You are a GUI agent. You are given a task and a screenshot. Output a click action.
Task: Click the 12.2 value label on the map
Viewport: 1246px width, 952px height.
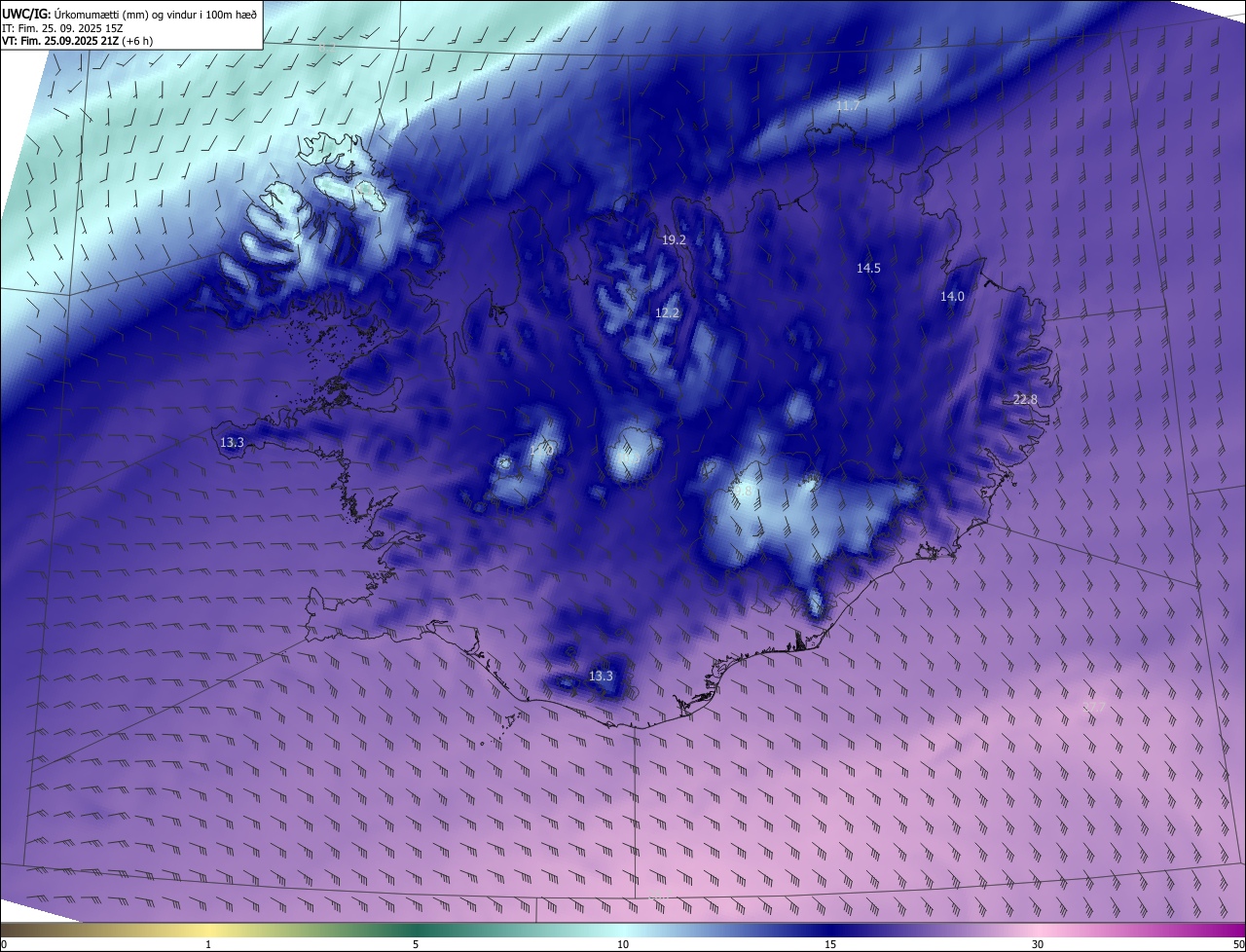tap(667, 312)
